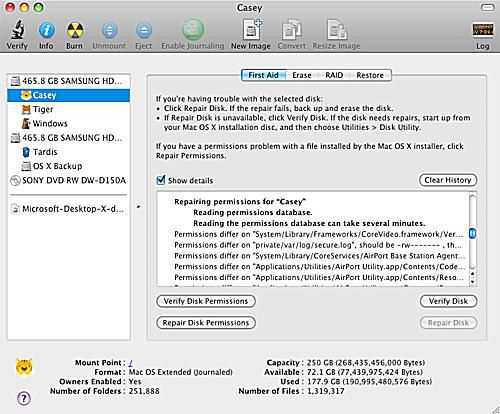The height and width of the screenshot is (414, 500).
Task: Click the Casey volume icon beside Mount Point
Action: (x=24, y=367)
